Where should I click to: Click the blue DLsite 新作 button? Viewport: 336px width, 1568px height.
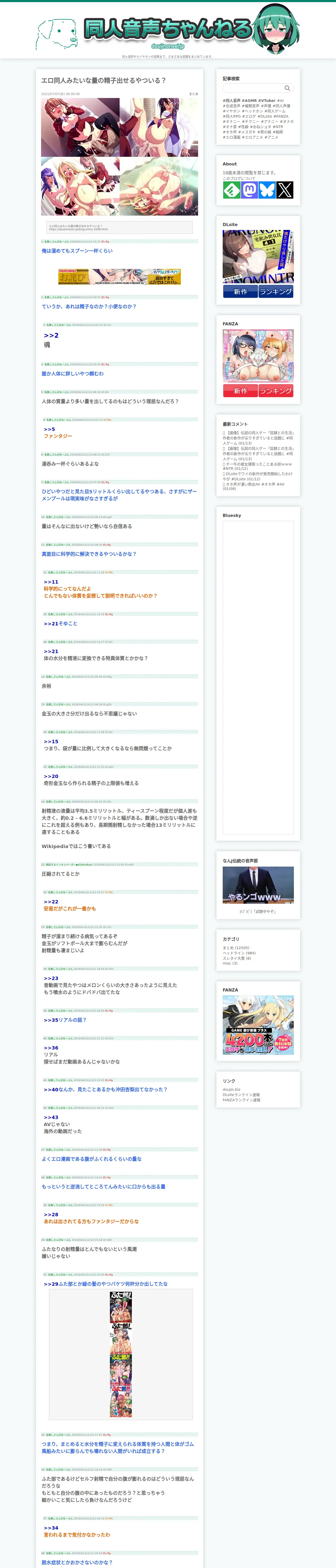click(240, 292)
